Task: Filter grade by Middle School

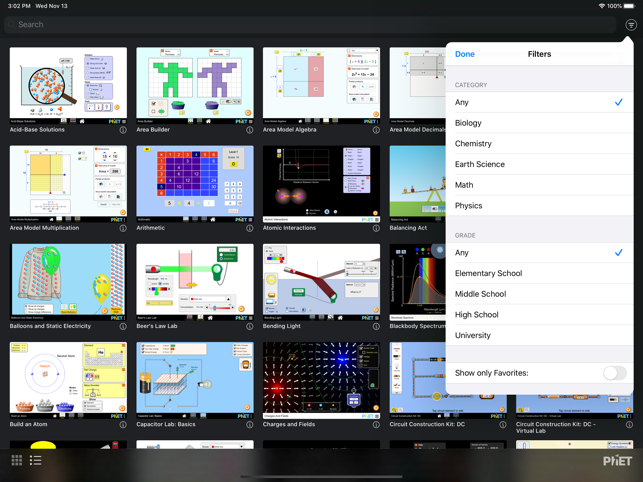Action: tap(539, 294)
